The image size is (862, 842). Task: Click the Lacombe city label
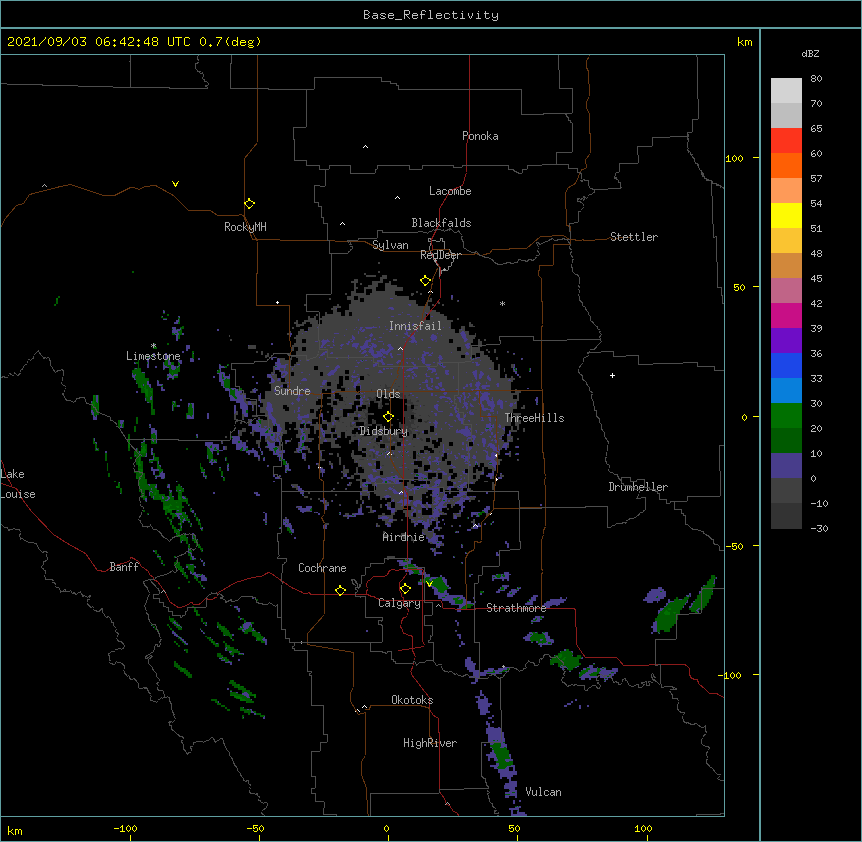coord(450,191)
